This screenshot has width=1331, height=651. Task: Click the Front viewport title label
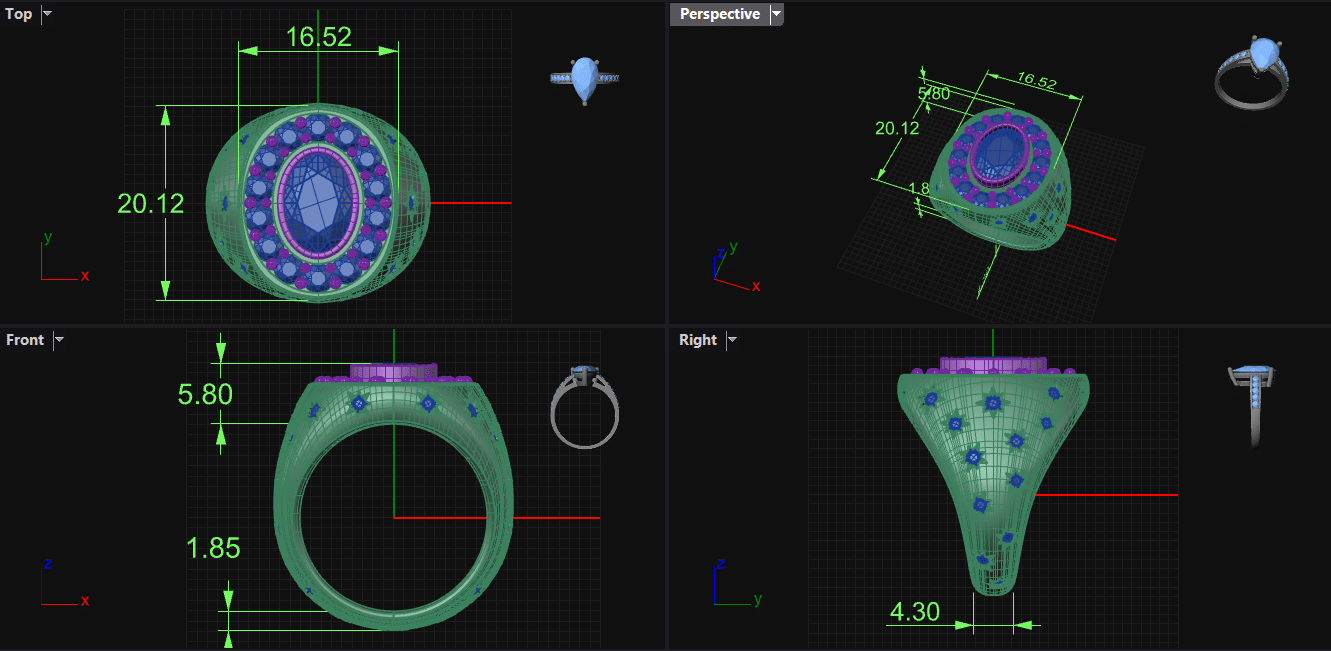25,340
